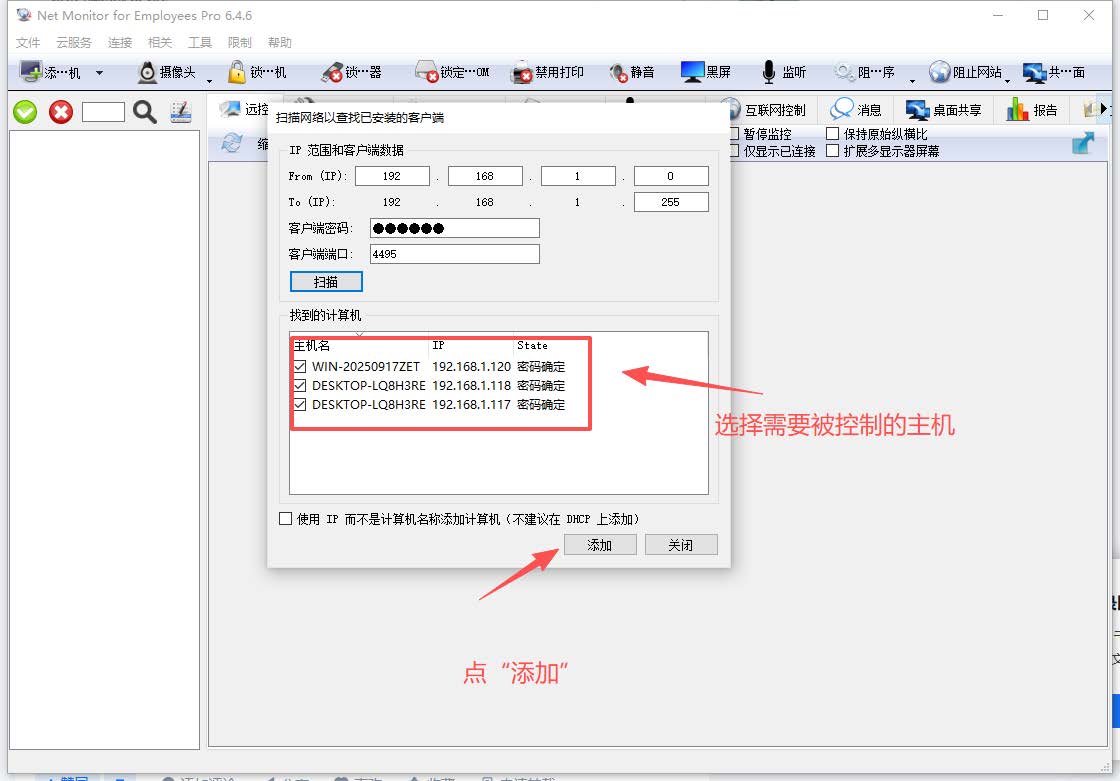Click the 扫描 scan button

click(326, 282)
